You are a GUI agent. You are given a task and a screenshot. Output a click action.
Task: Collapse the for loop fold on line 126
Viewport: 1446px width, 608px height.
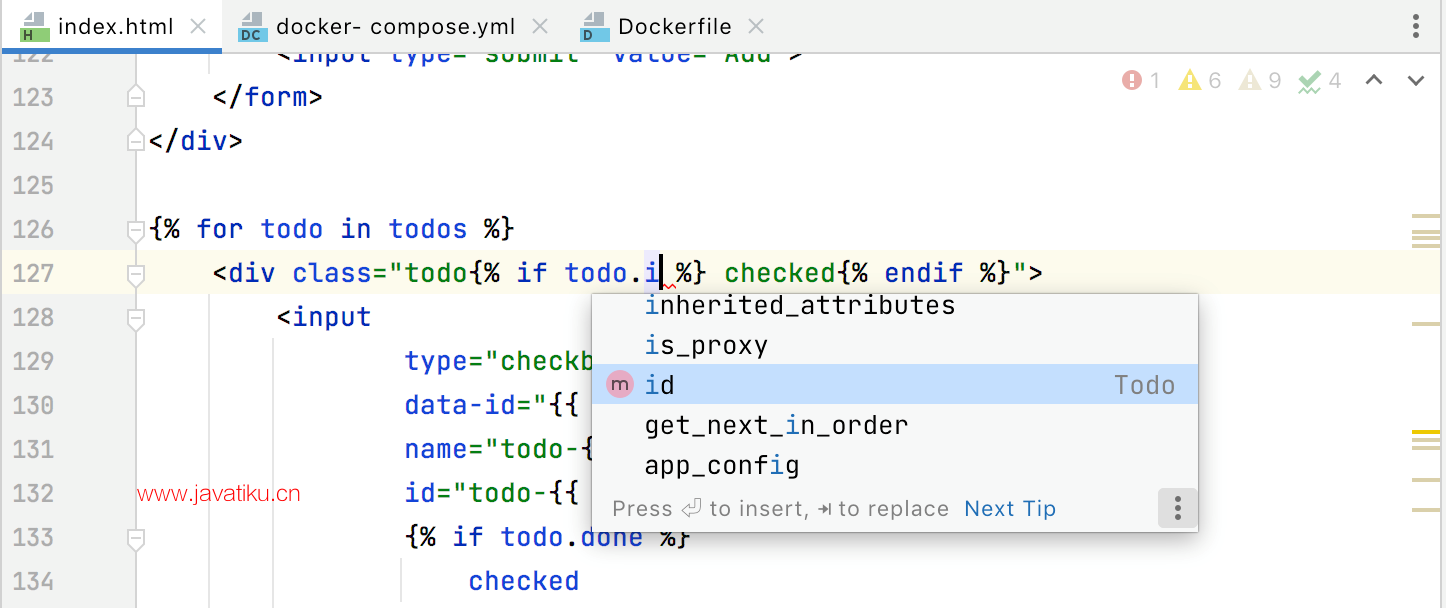pos(136,230)
